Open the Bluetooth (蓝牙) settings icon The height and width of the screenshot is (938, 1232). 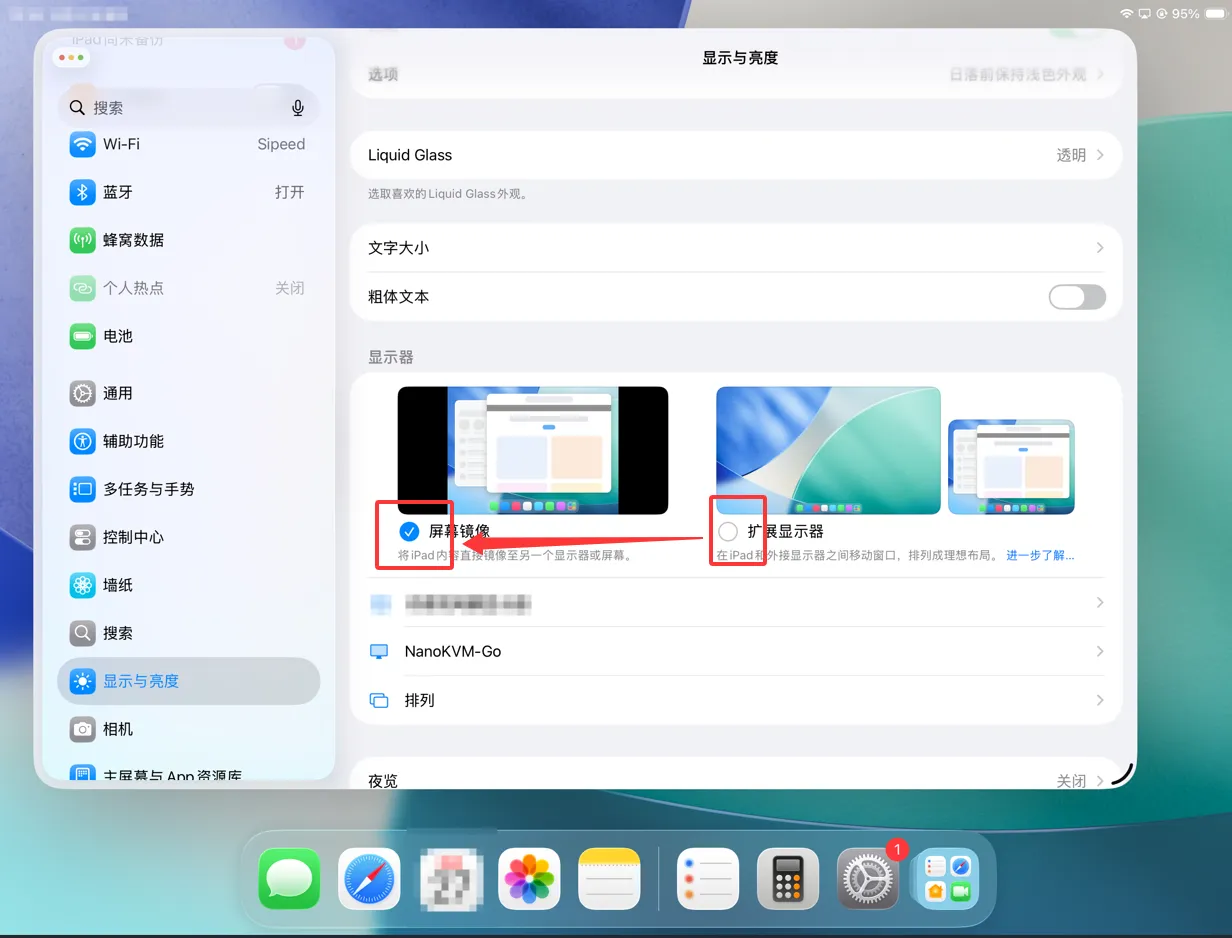(82, 192)
